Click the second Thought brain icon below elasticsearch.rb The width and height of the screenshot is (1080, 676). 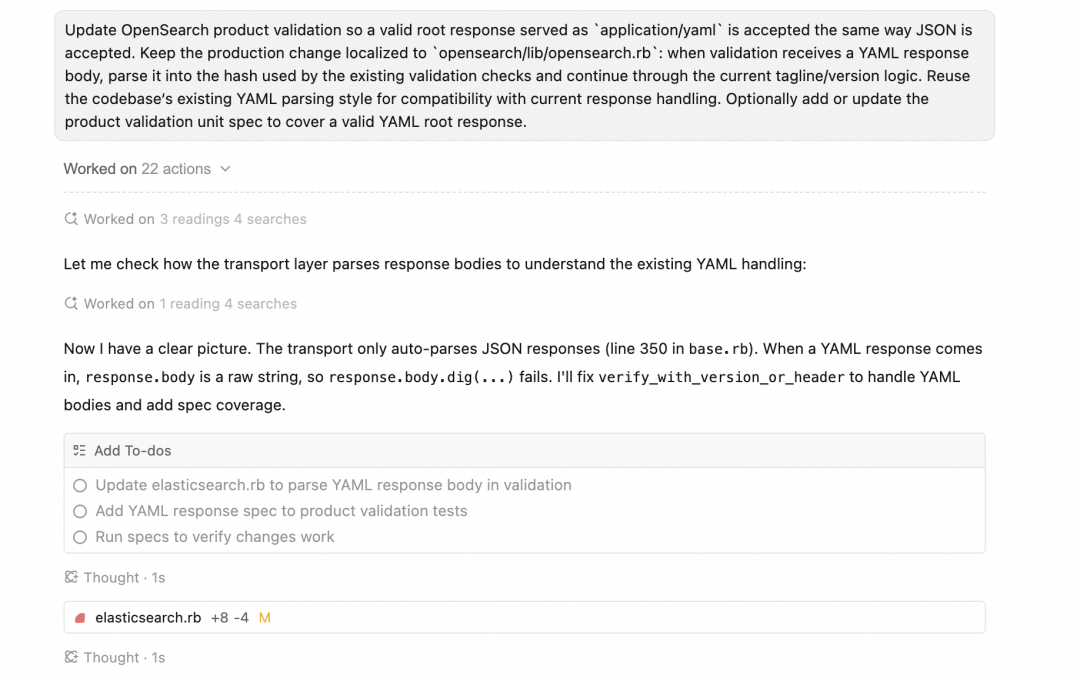[71, 657]
